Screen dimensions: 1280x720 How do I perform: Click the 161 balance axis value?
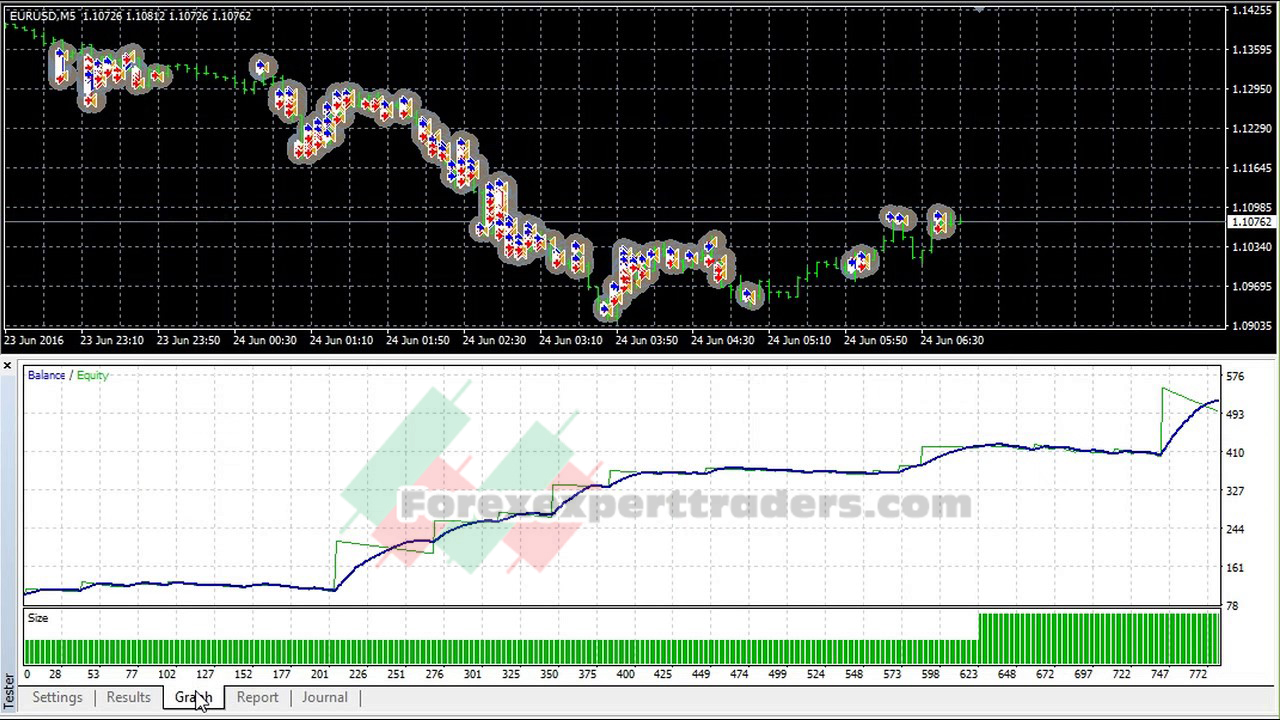click(x=1235, y=568)
